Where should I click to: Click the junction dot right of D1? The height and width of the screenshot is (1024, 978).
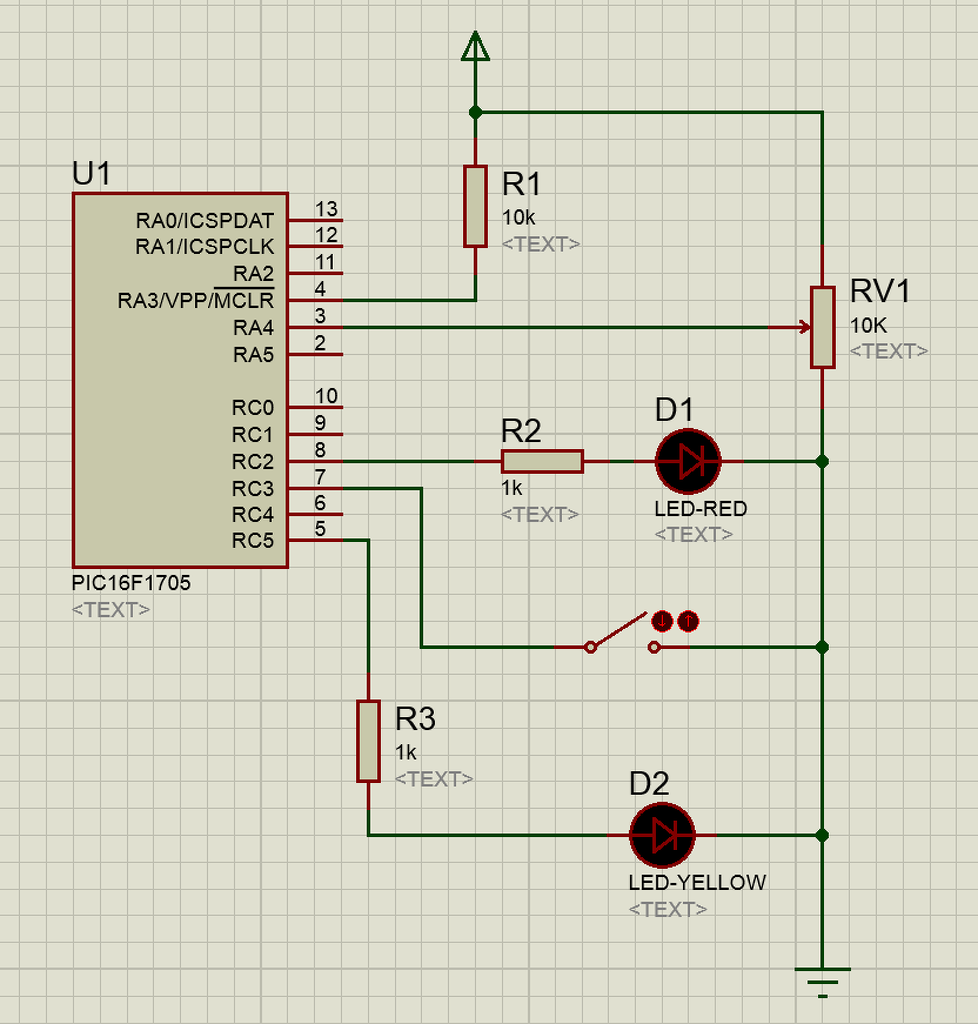[x=823, y=462]
